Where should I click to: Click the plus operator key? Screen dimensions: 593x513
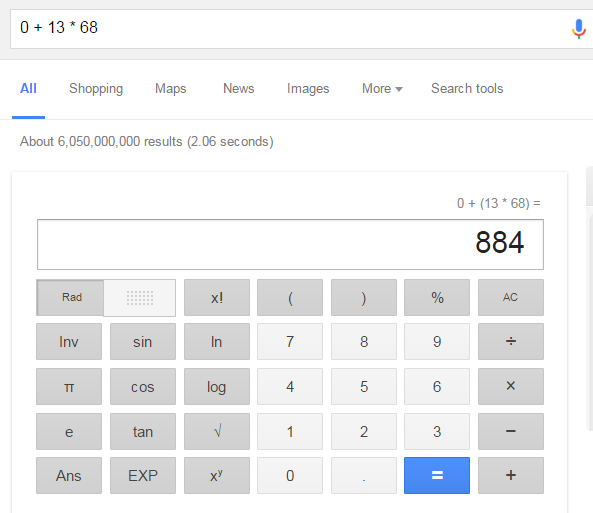click(x=511, y=476)
